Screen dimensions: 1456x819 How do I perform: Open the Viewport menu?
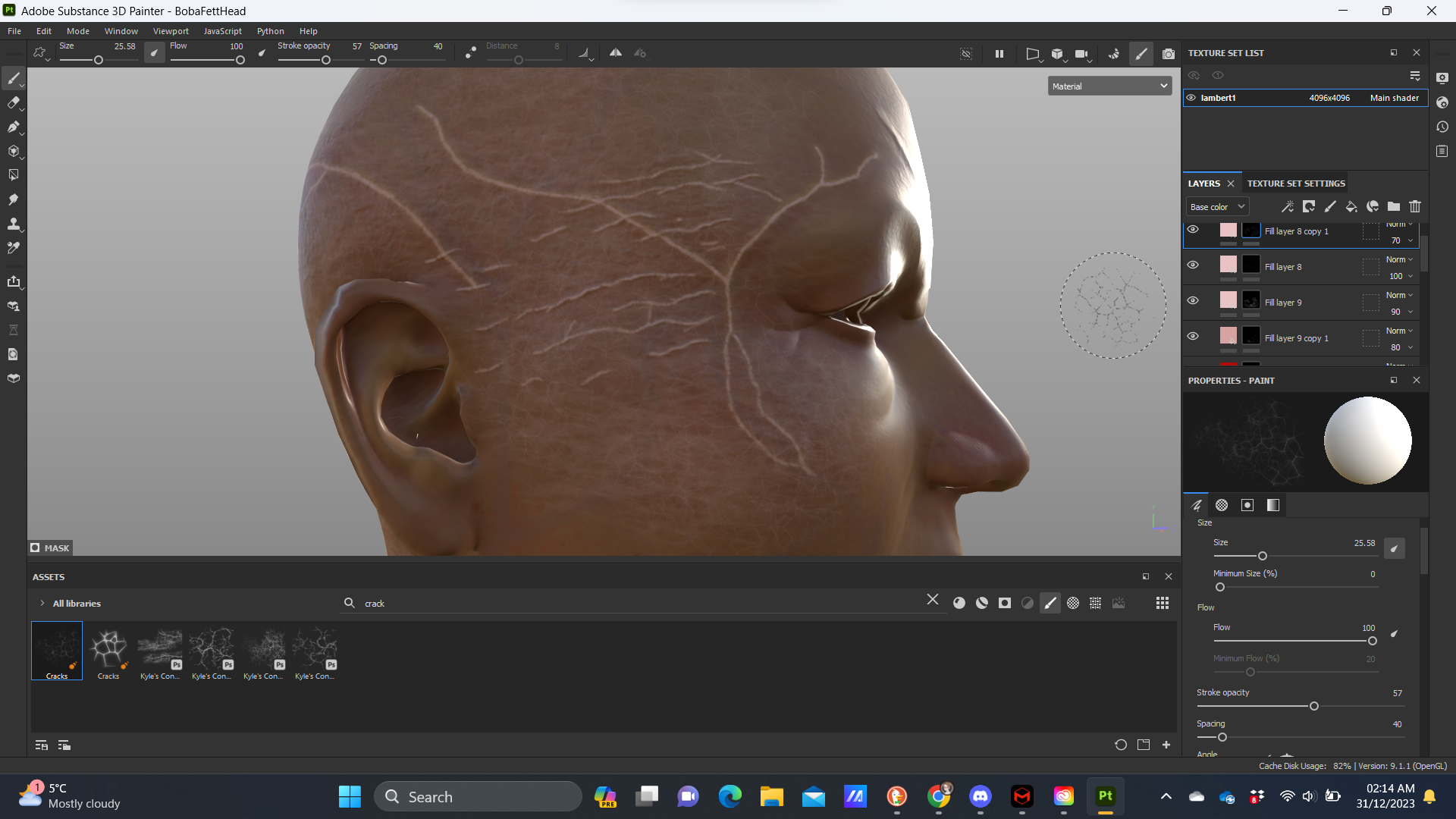pos(171,31)
